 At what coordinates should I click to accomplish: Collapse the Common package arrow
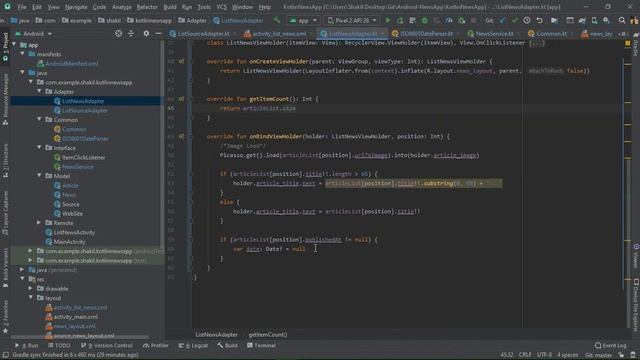tap(40, 120)
